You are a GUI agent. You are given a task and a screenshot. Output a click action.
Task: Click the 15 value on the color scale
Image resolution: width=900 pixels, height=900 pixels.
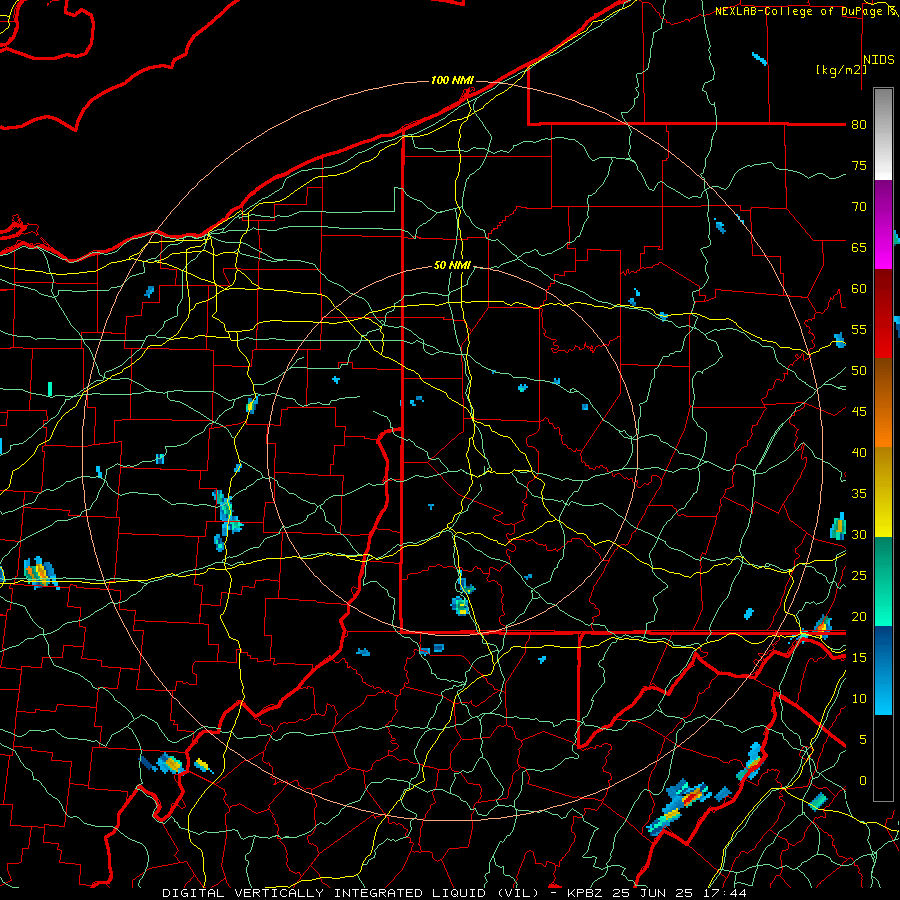tap(859, 658)
